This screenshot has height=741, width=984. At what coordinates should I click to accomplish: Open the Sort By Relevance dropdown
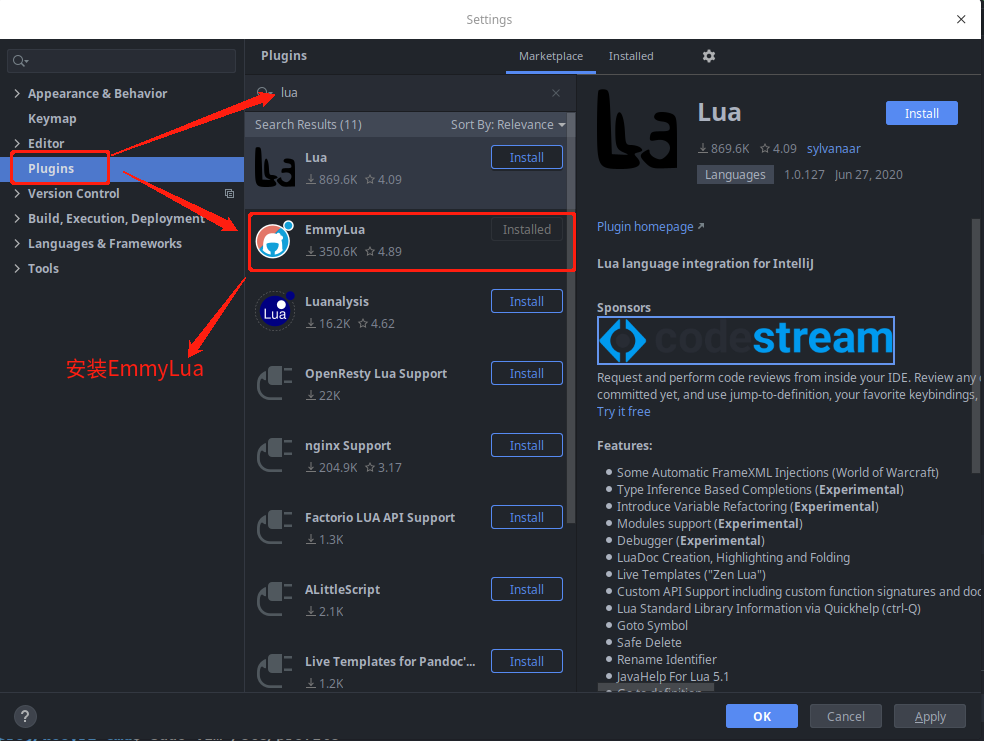508,125
